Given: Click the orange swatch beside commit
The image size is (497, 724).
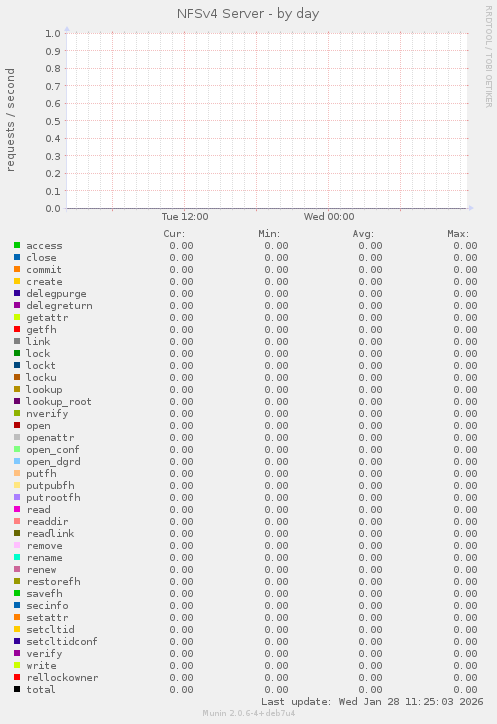Looking at the screenshot, I should (17, 269).
